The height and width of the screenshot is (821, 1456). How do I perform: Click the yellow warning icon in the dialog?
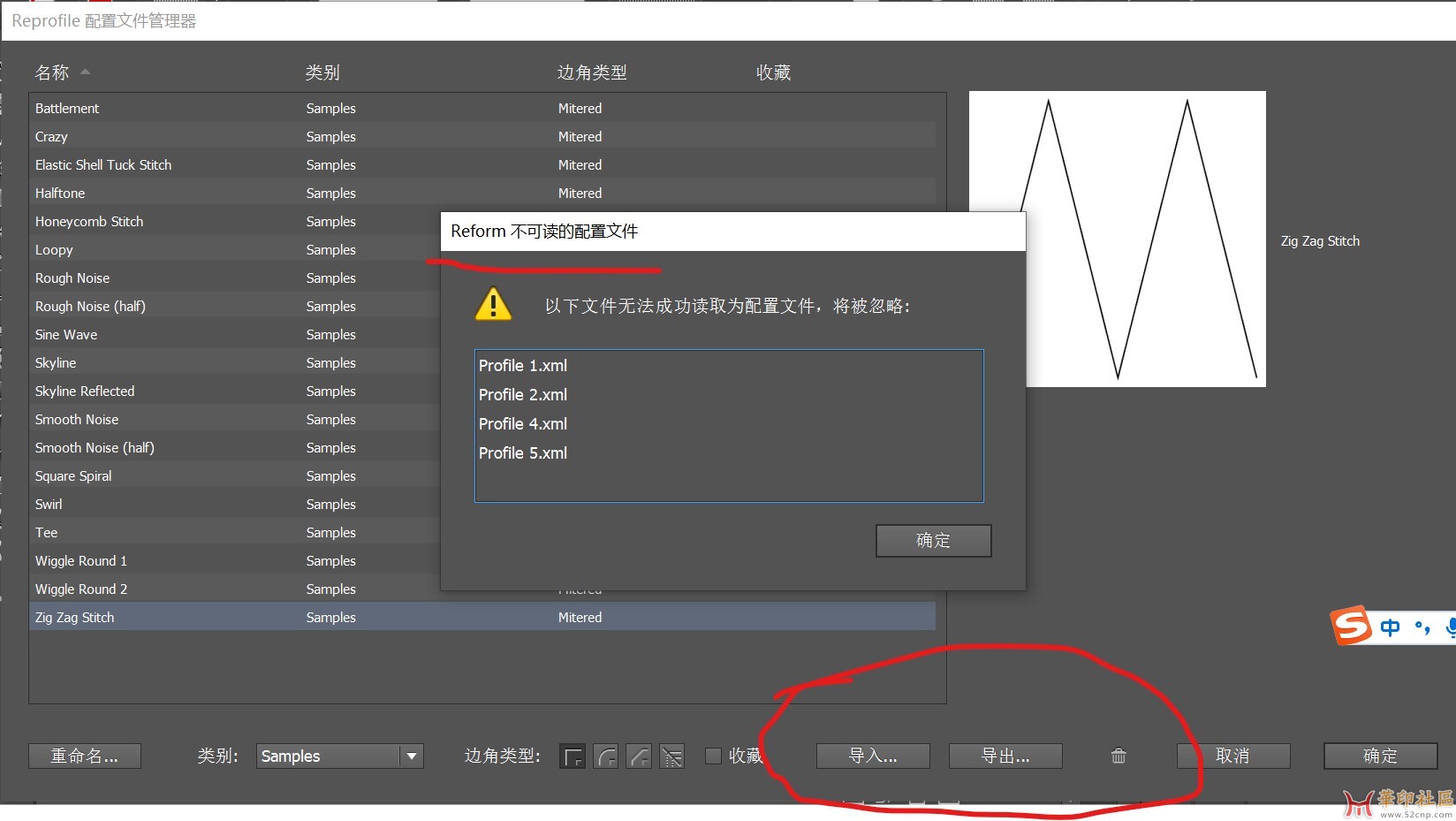click(x=493, y=304)
